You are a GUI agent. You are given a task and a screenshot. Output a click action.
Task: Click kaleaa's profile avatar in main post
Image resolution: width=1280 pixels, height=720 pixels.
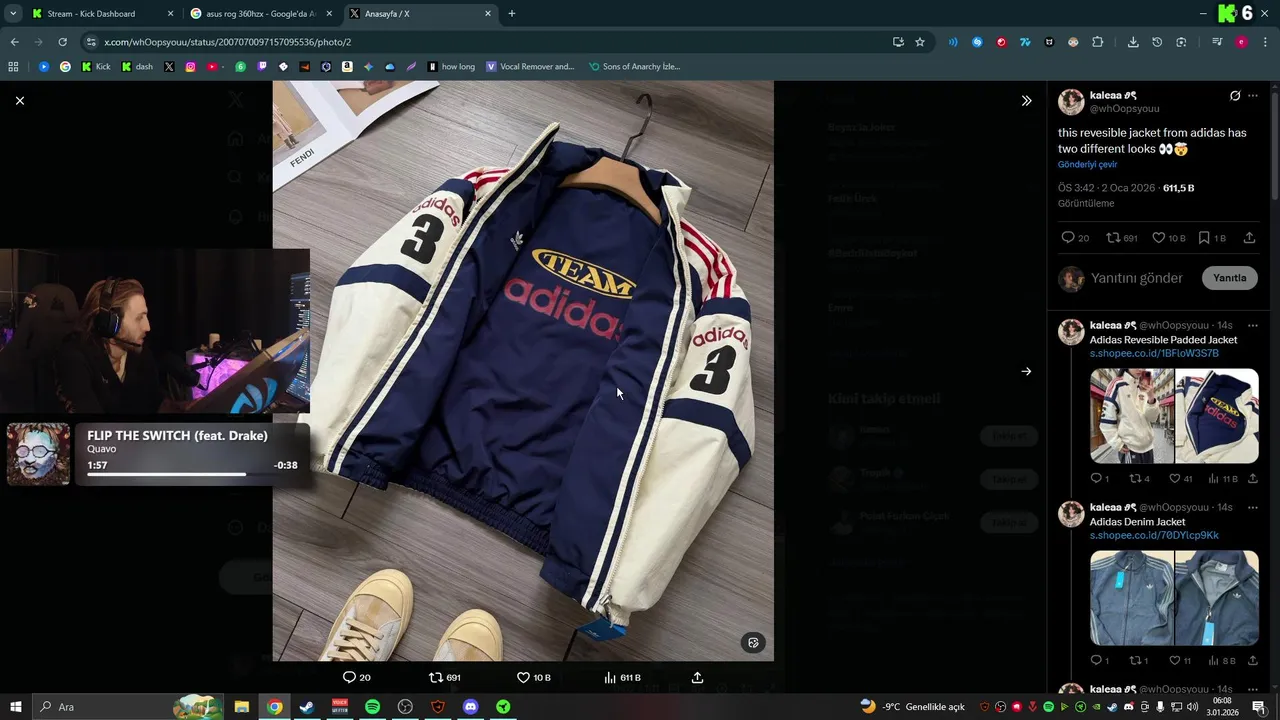(1071, 102)
